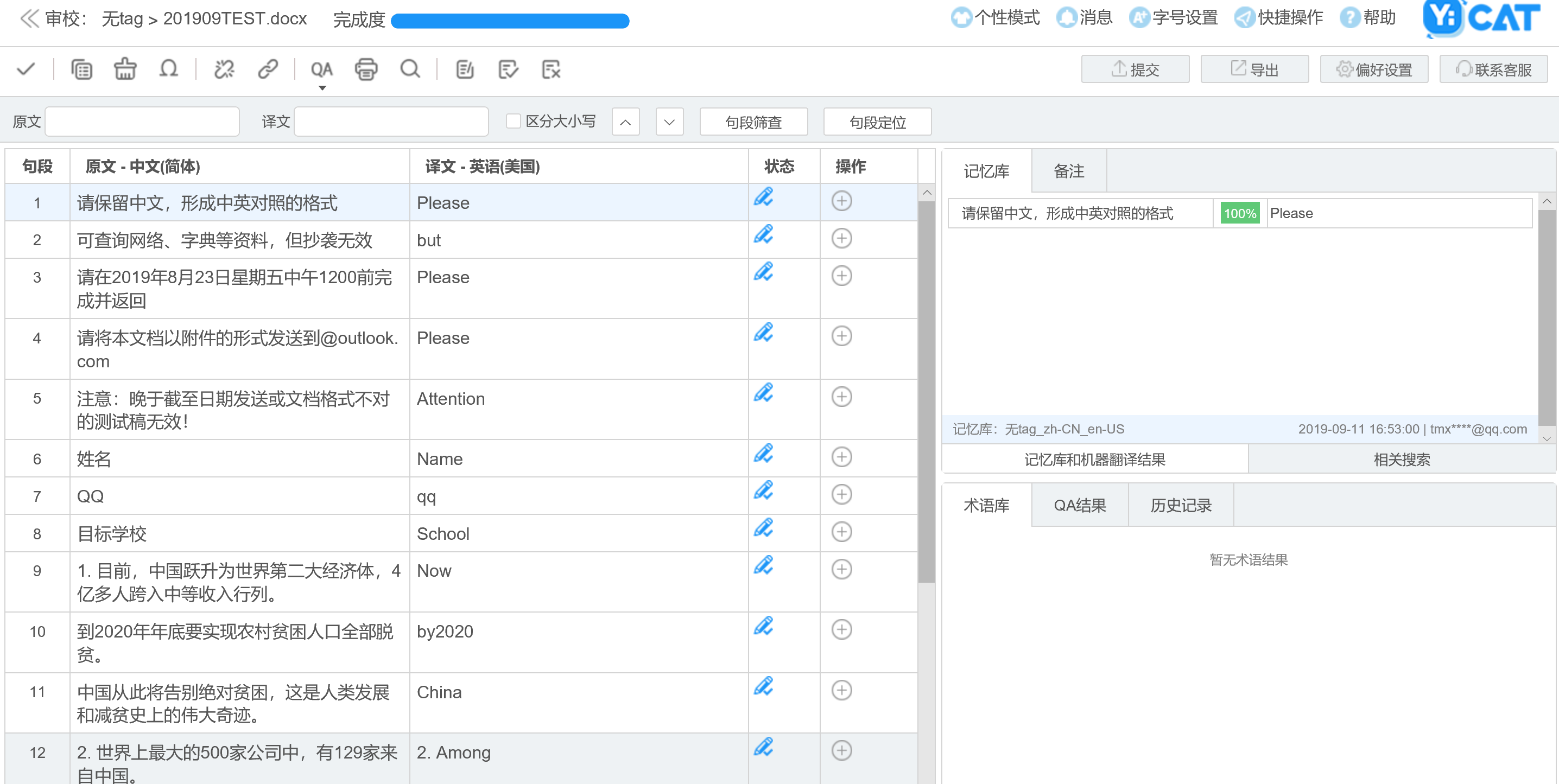Click the 导出 export button
Screen dimensions: 1559x784
1254,69
